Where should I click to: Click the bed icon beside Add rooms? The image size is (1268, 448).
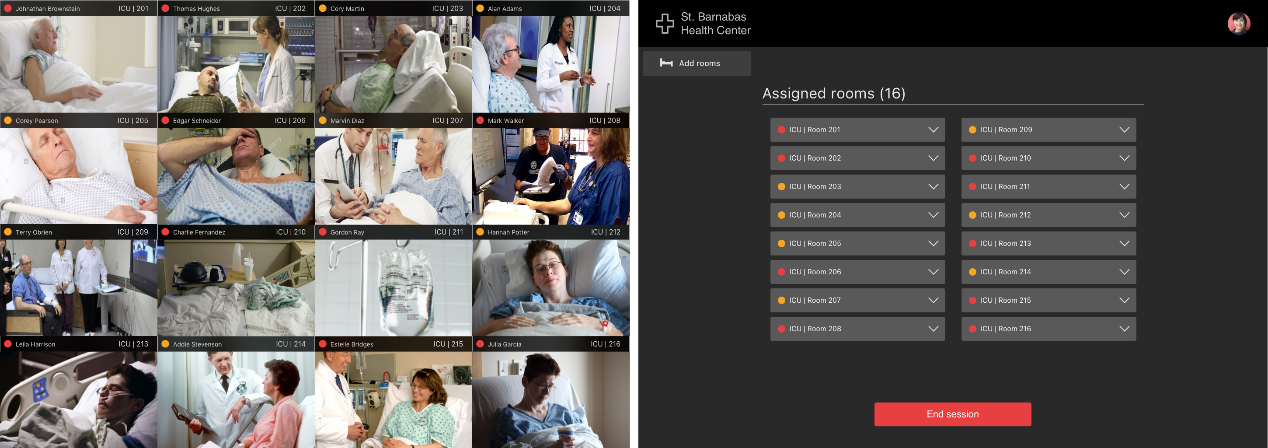[667, 63]
